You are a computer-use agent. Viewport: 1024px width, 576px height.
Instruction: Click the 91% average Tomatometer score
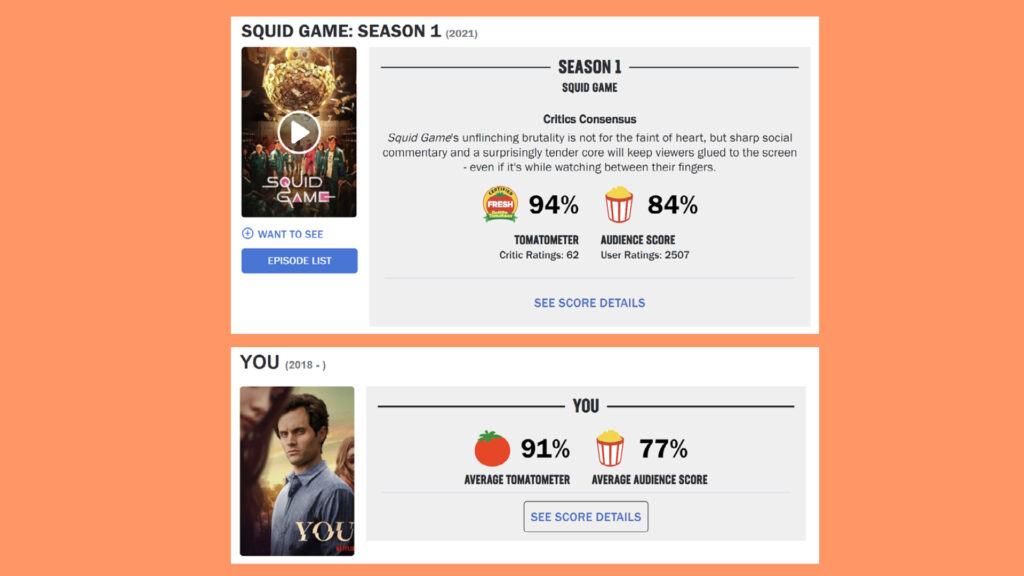point(546,449)
